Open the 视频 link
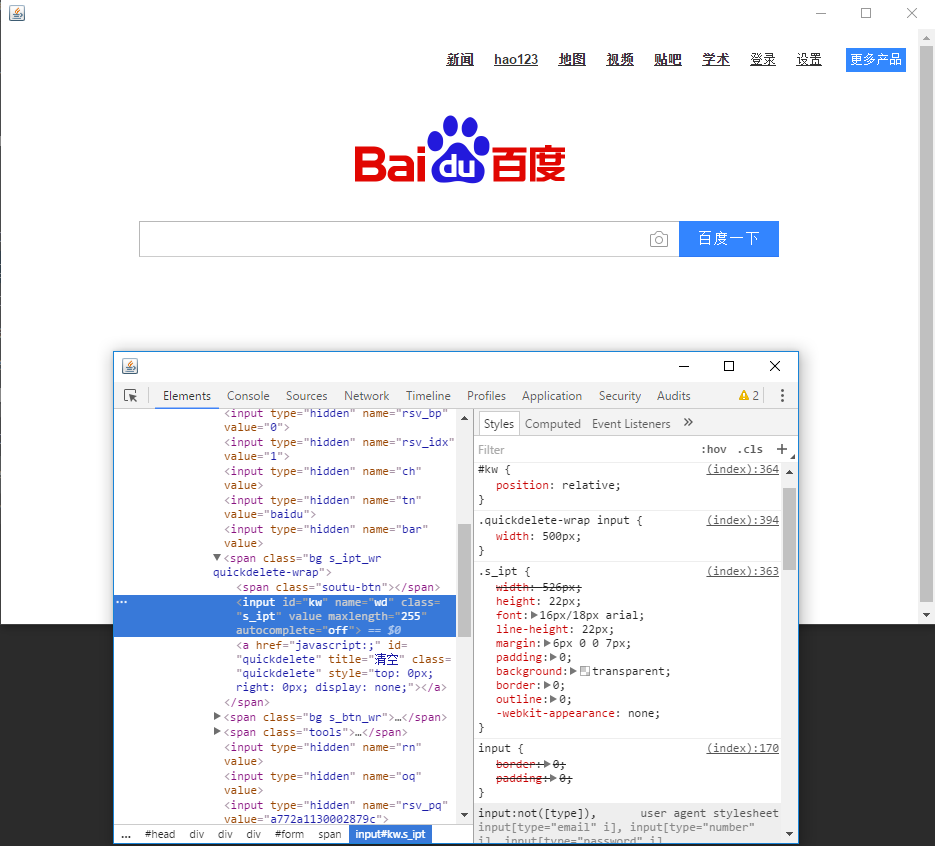This screenshot has height=846, width=935. [x=620, y=60]
